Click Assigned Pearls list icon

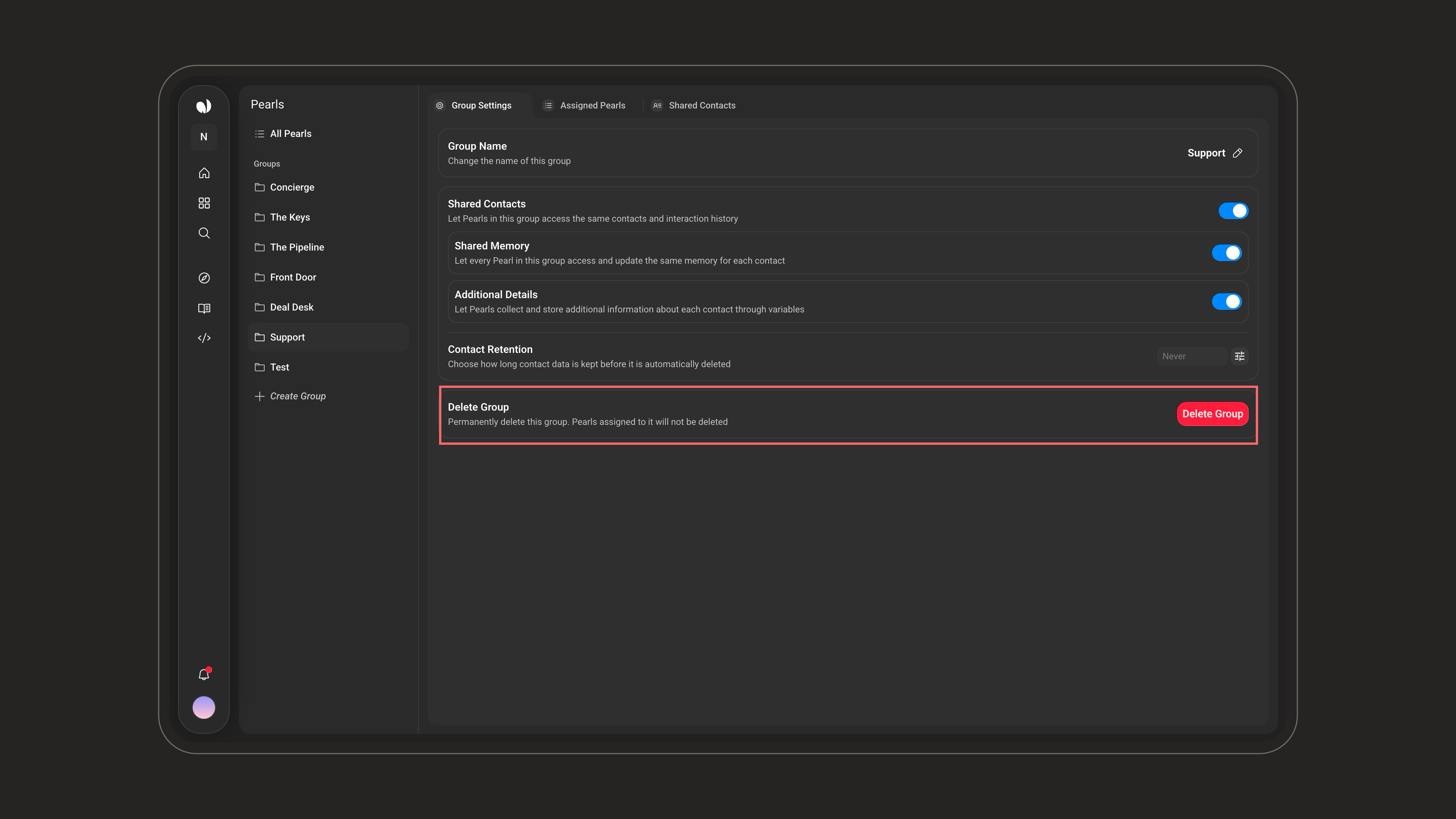(548, 106)
